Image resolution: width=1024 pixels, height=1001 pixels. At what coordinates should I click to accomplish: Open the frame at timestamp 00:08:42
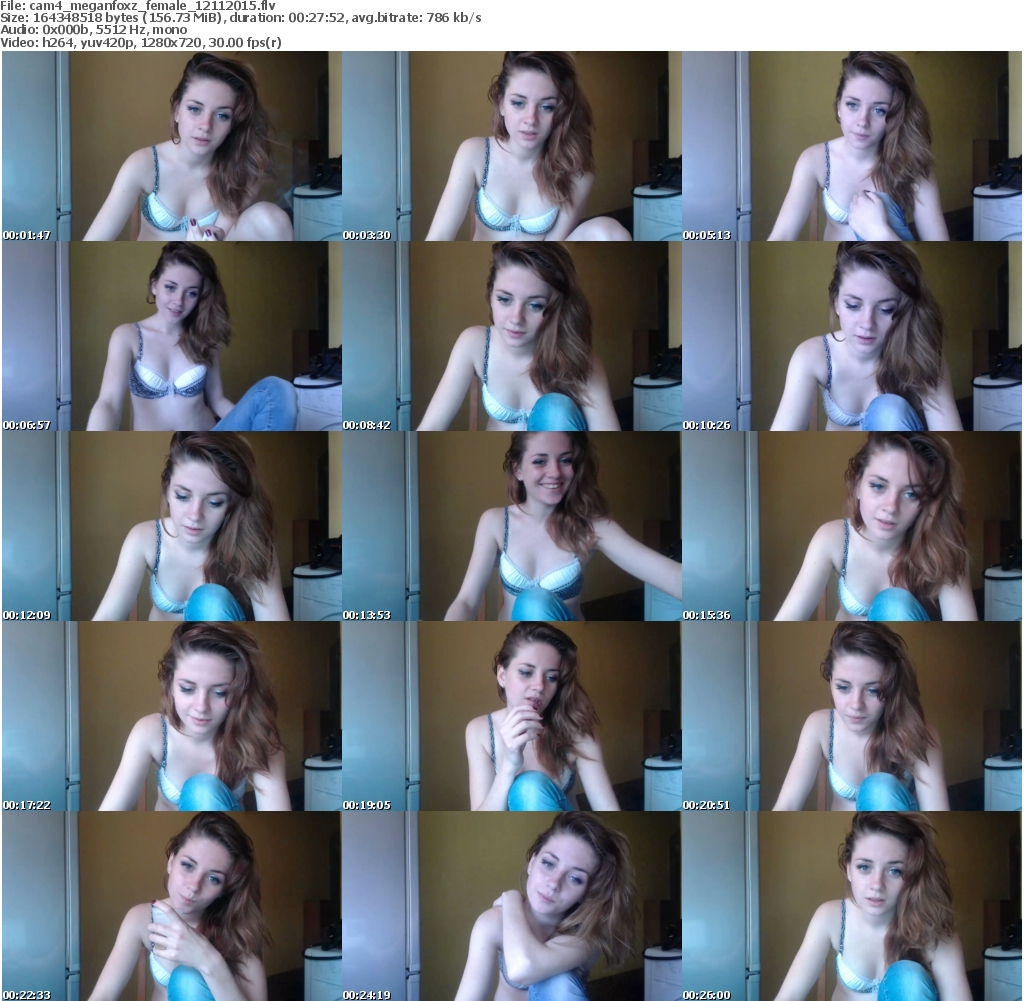512,336
